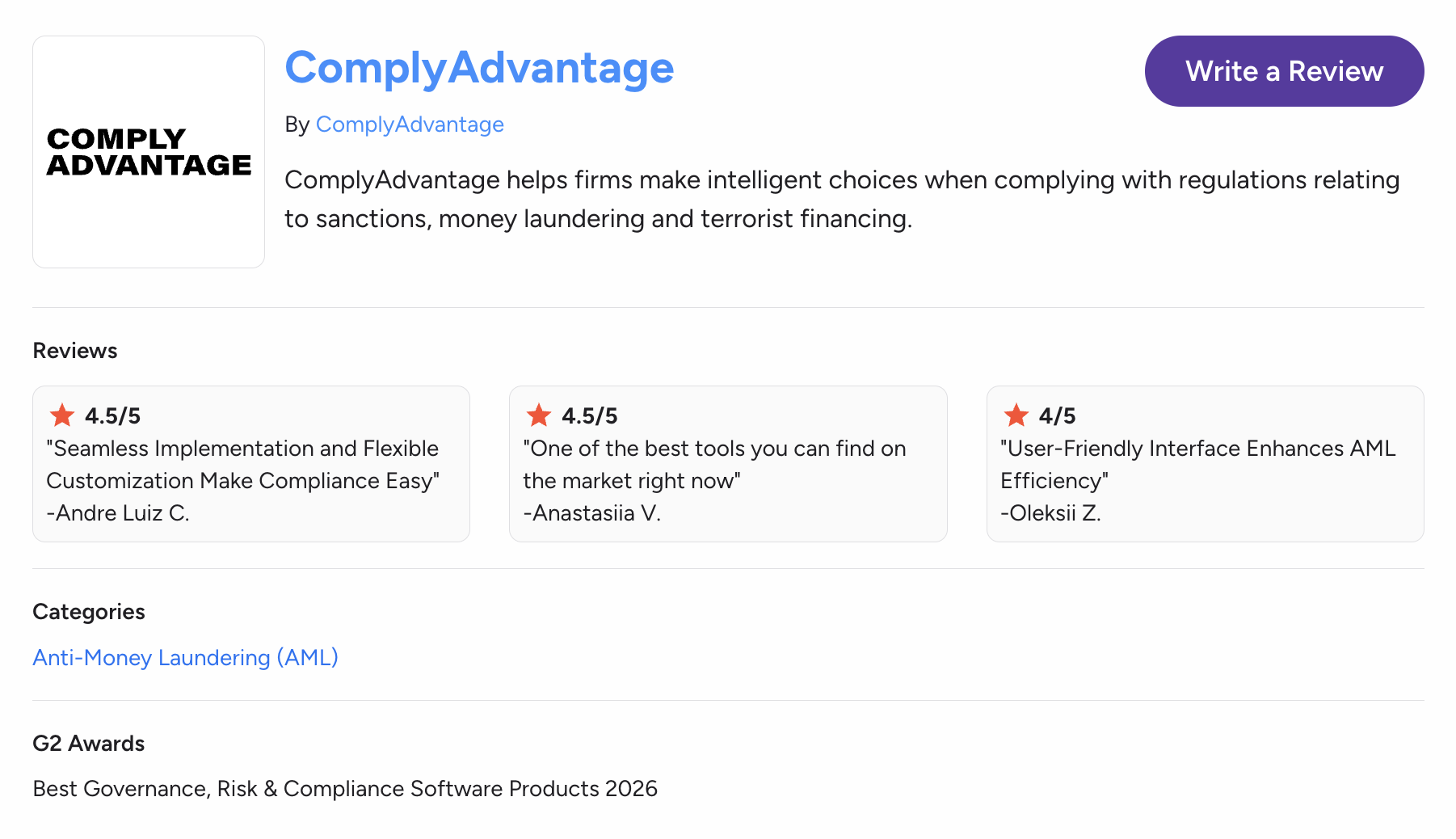Click the ComplyAdvantage product description paragraph
The image size is (1456, 839).
(841, 199)
